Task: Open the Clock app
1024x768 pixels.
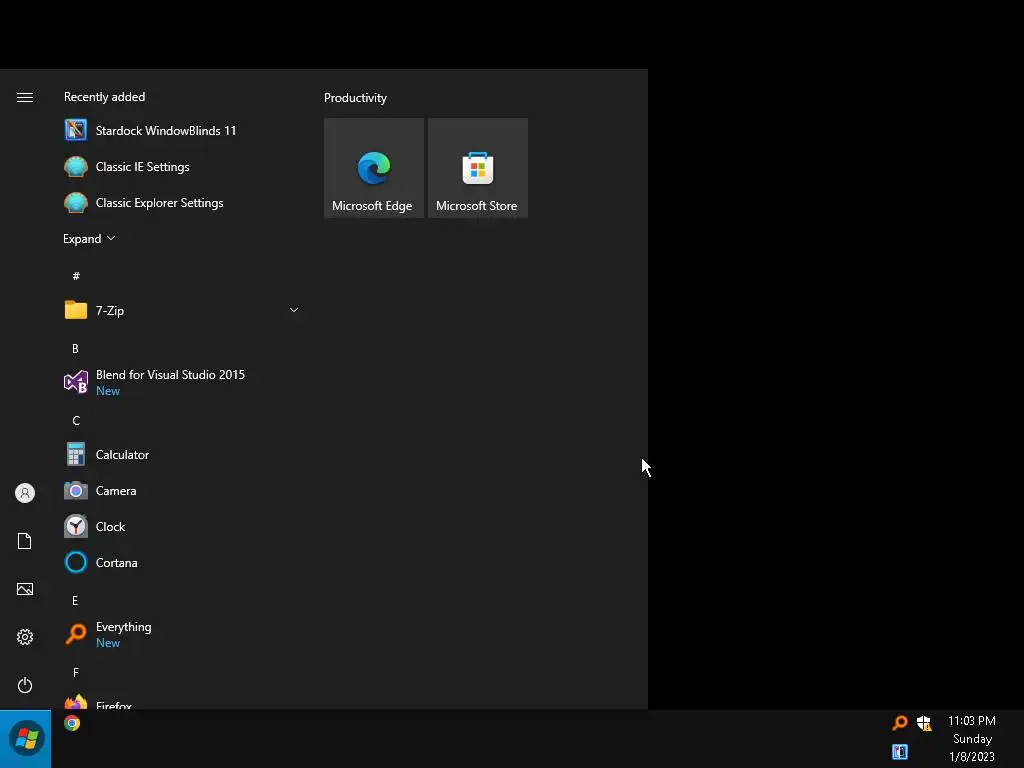Action: pos(182,526)
